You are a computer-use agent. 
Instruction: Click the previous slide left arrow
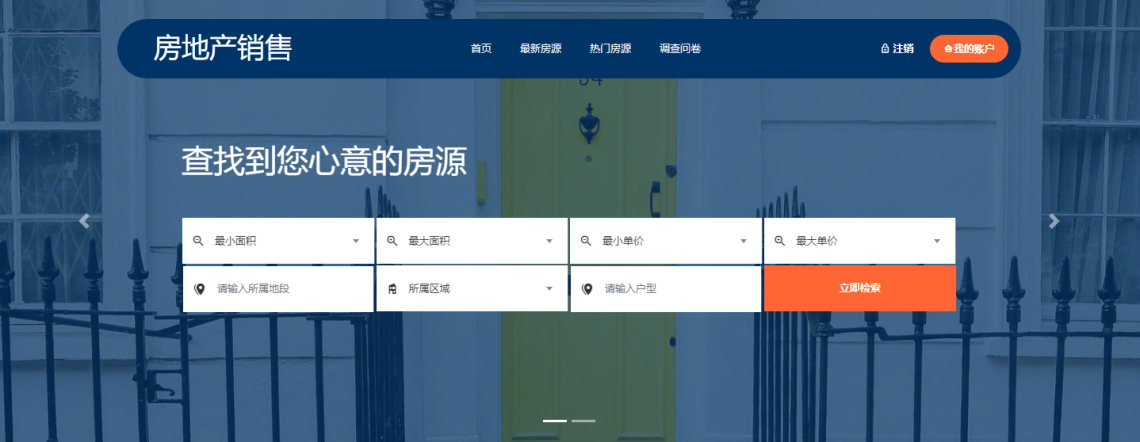click(84, 221)
